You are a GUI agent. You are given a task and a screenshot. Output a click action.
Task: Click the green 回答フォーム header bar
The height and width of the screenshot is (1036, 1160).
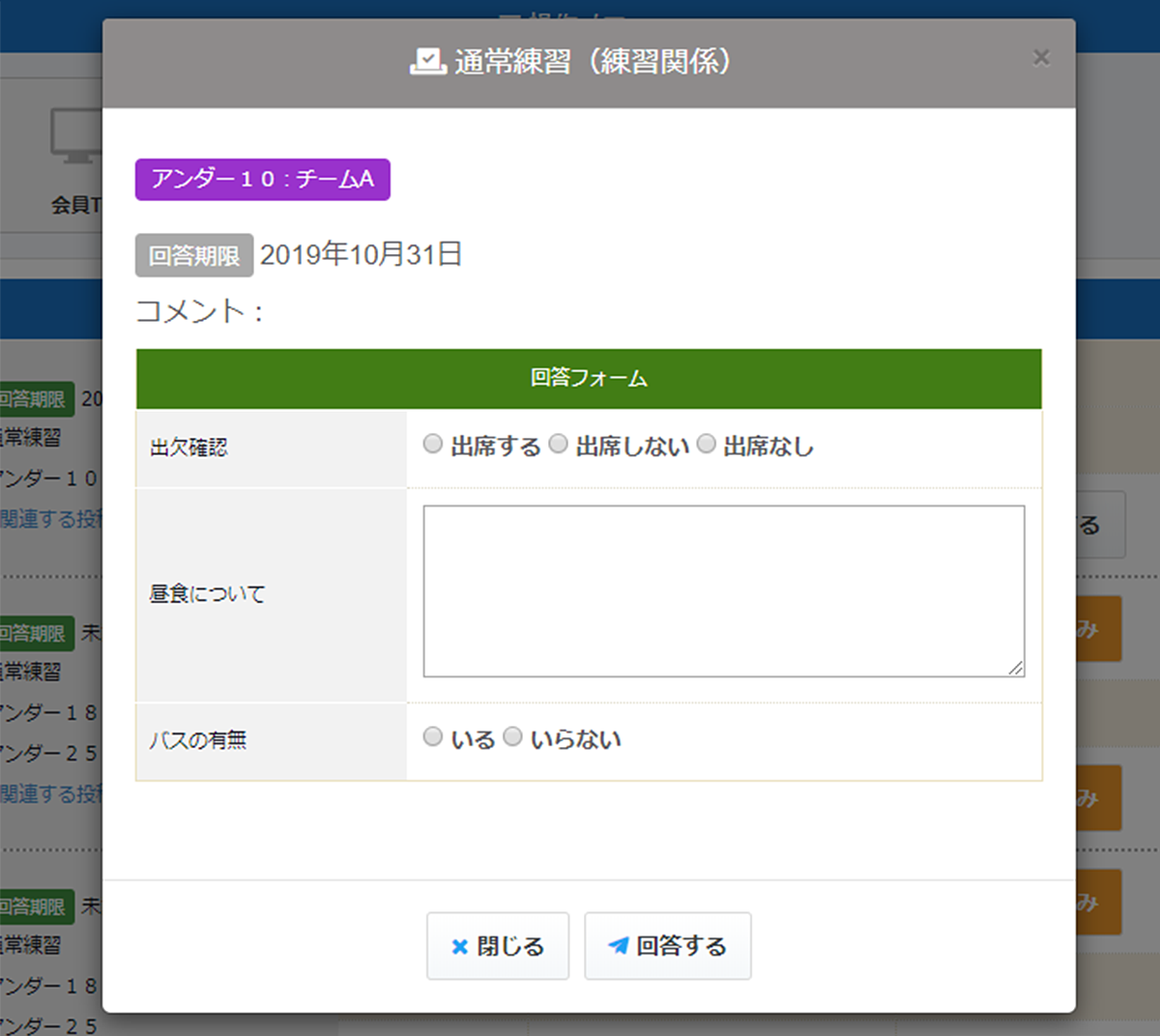pyautogui.click(x=588, y=379)
